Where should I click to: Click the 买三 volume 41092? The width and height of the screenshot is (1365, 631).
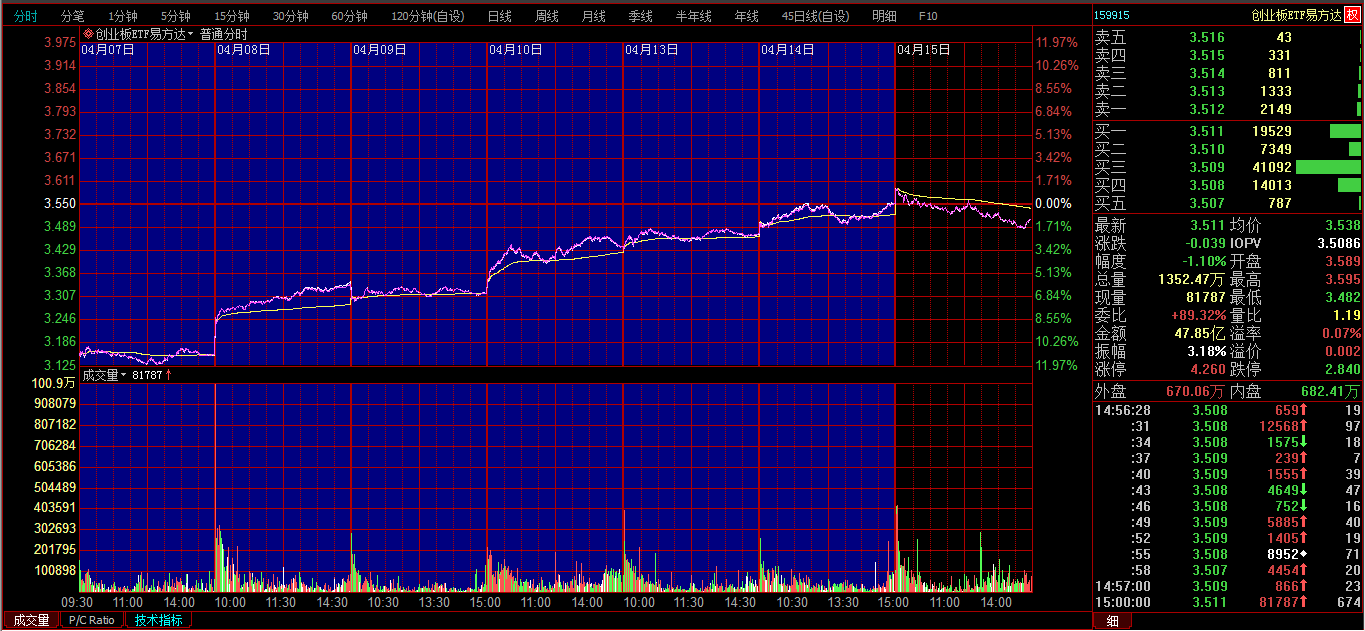1272,167
